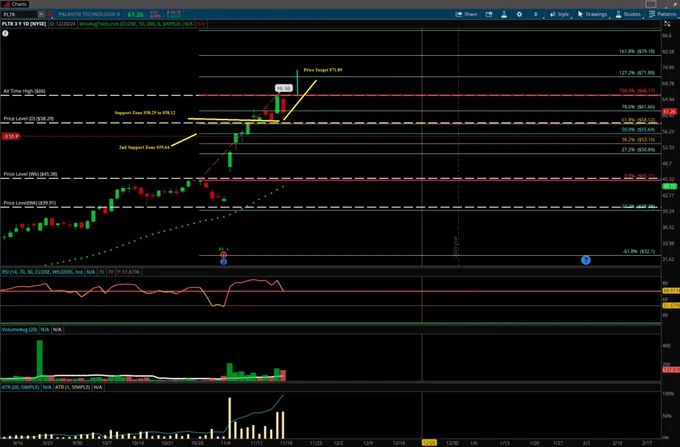Click the MovAvgTwoLines study label
Screen dimensions: 680x447
click(130, 24)
